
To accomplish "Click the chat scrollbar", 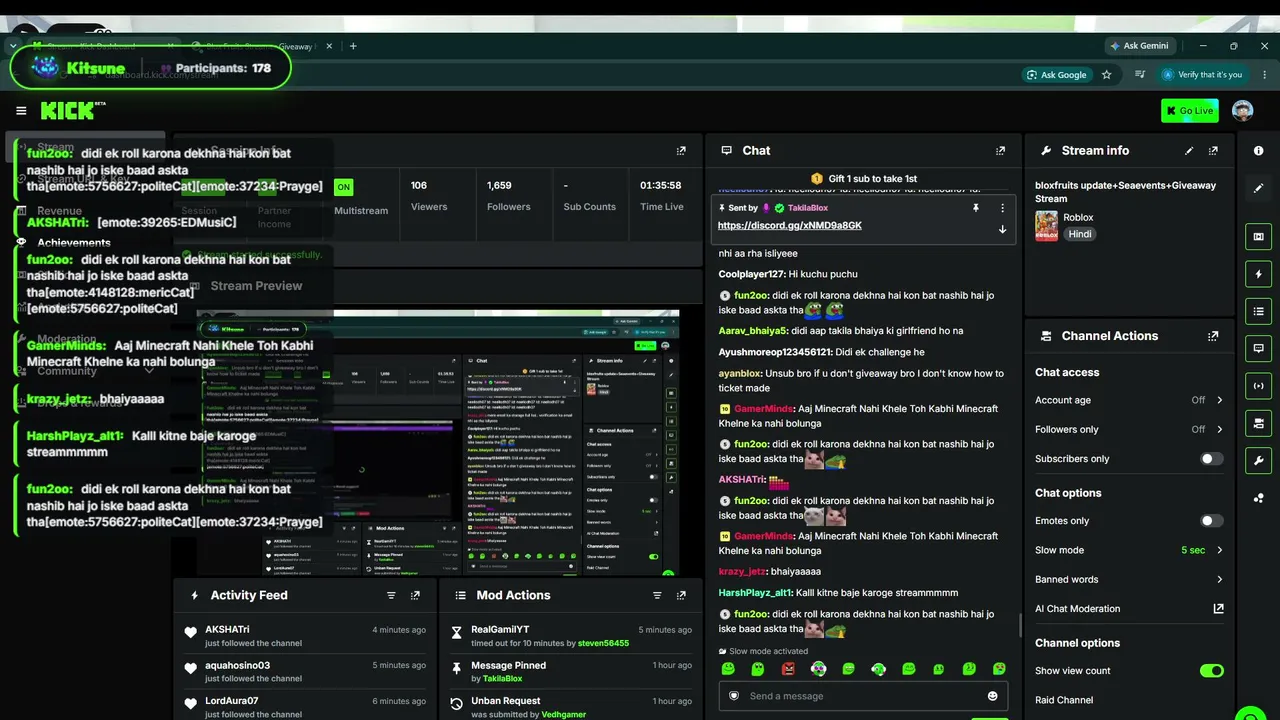I will pyautogui.click(x=1020, y=625).
